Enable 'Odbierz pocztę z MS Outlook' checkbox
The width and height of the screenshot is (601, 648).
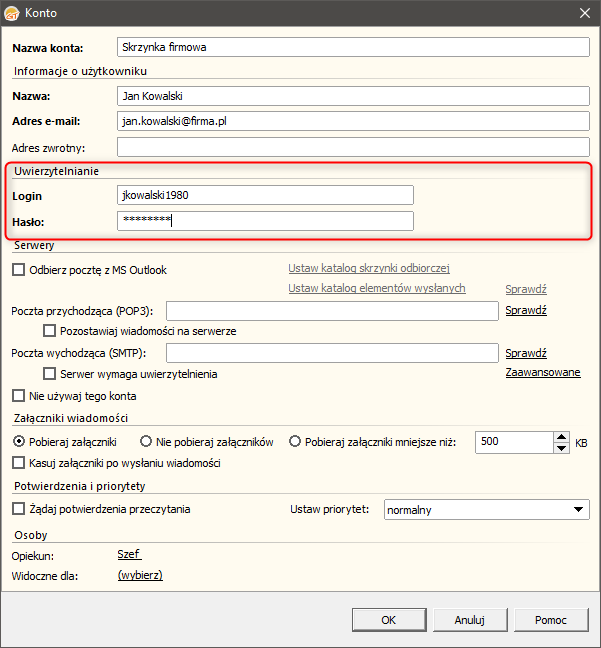(18, 270)
